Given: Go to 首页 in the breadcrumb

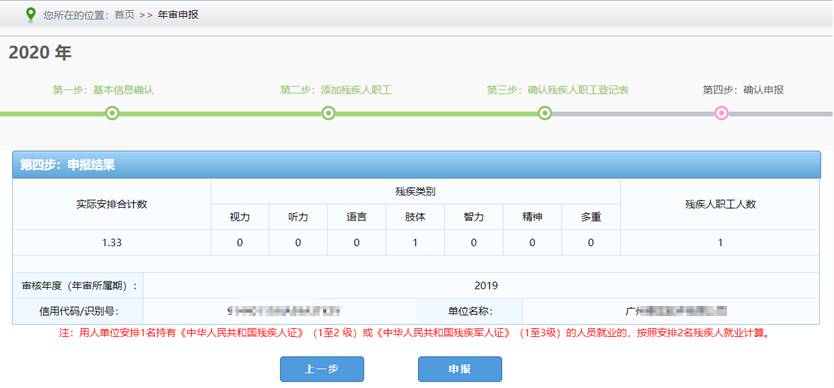Looking at the screenshot, I should coord(124,15).
